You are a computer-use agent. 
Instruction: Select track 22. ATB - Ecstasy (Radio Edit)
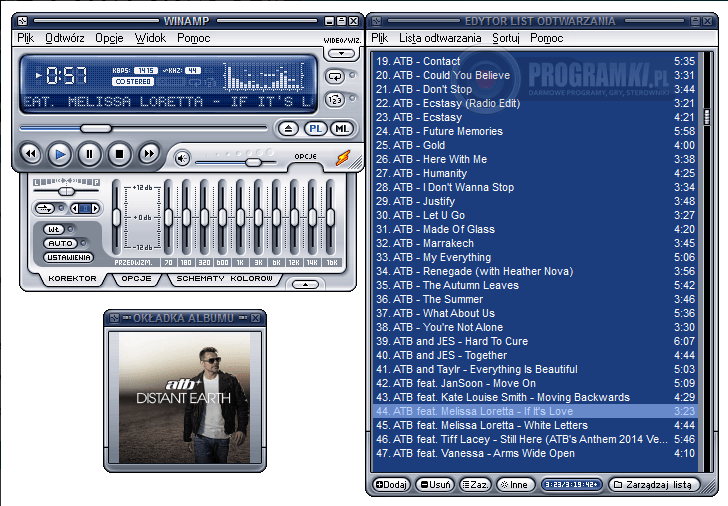(x=535, y=103)
